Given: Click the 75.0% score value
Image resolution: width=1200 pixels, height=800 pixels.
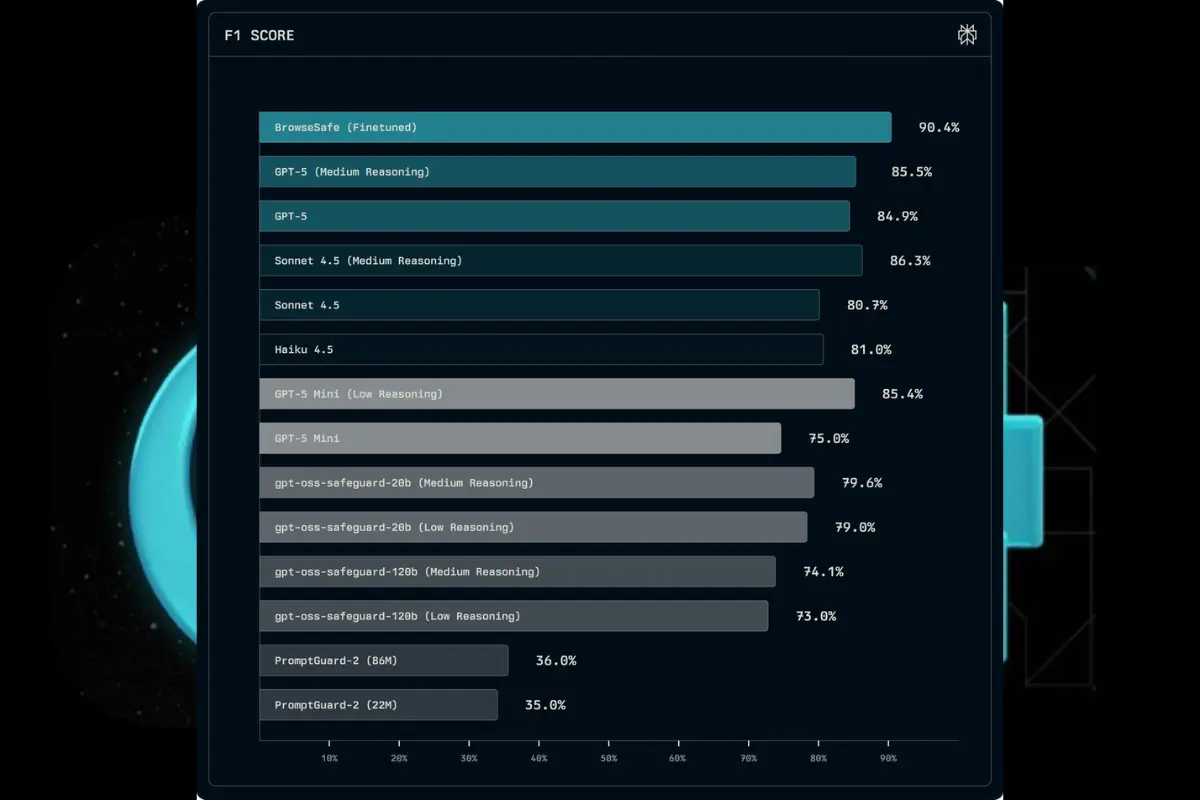Looking at the screenshot, I should tap(829, 438).
